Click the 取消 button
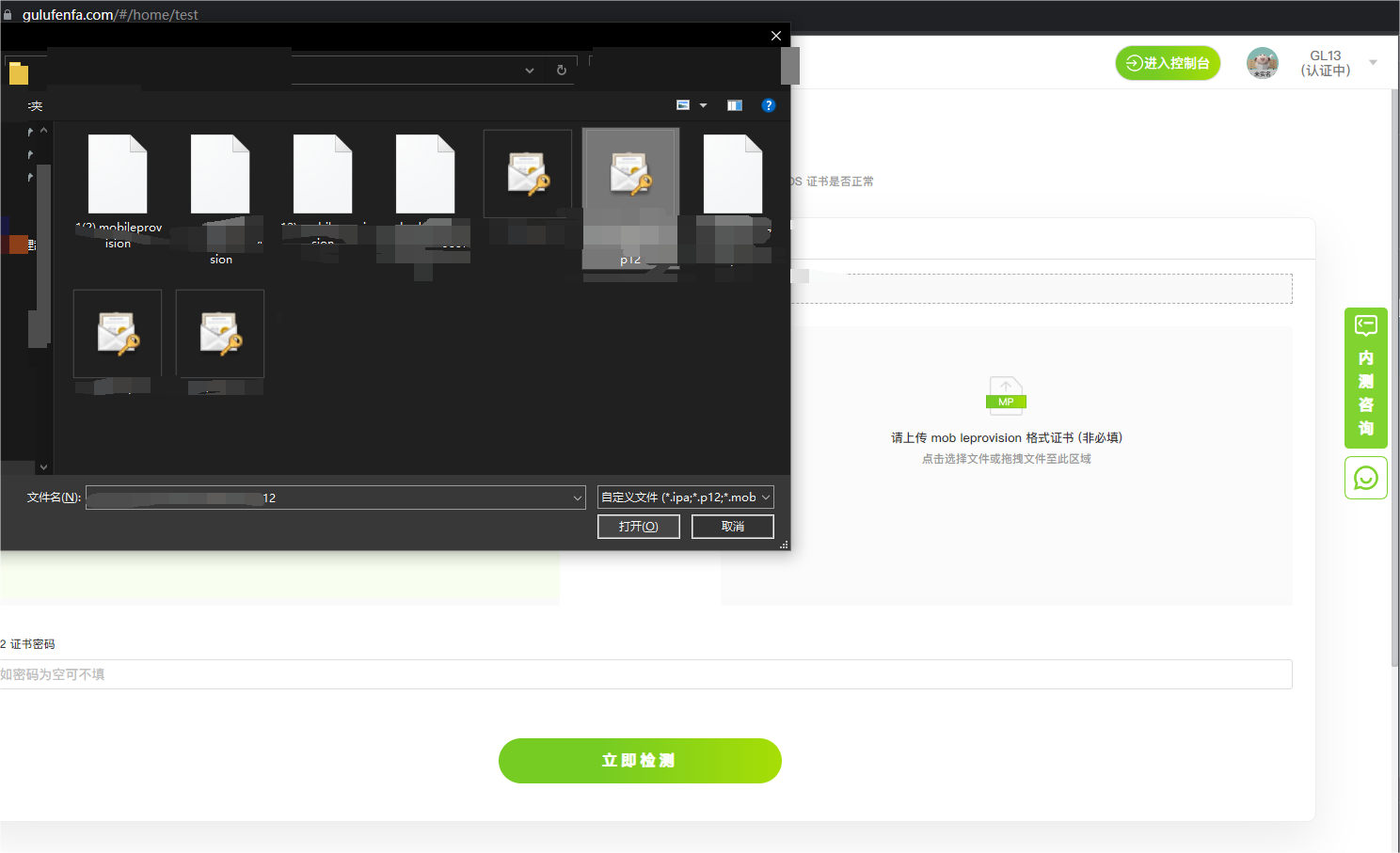The width and height of the screenshot is (1400, 853). pyautogui.click(x=733, y=527)
